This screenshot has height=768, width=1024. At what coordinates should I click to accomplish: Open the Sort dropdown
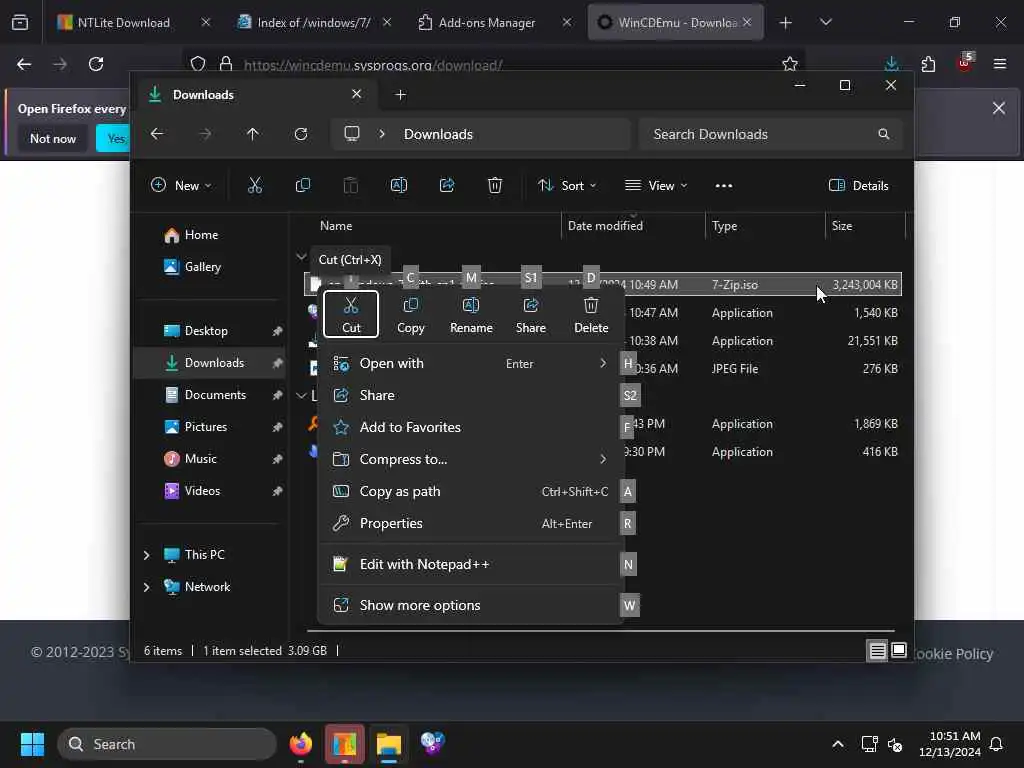click(x=567, y=185)
